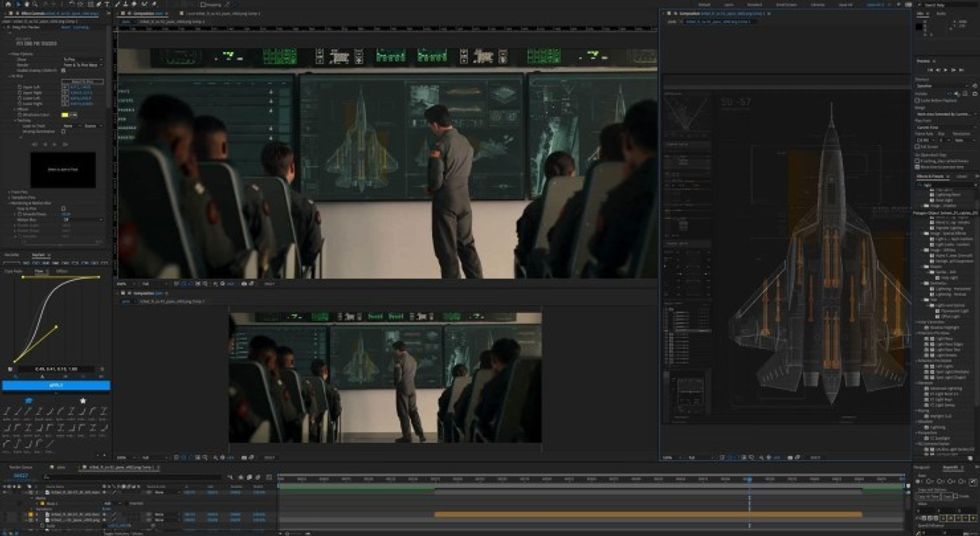Click the Reset link in Effect Controls
Viewport: 980px width, 536px height.
click(x=66, y=27)
